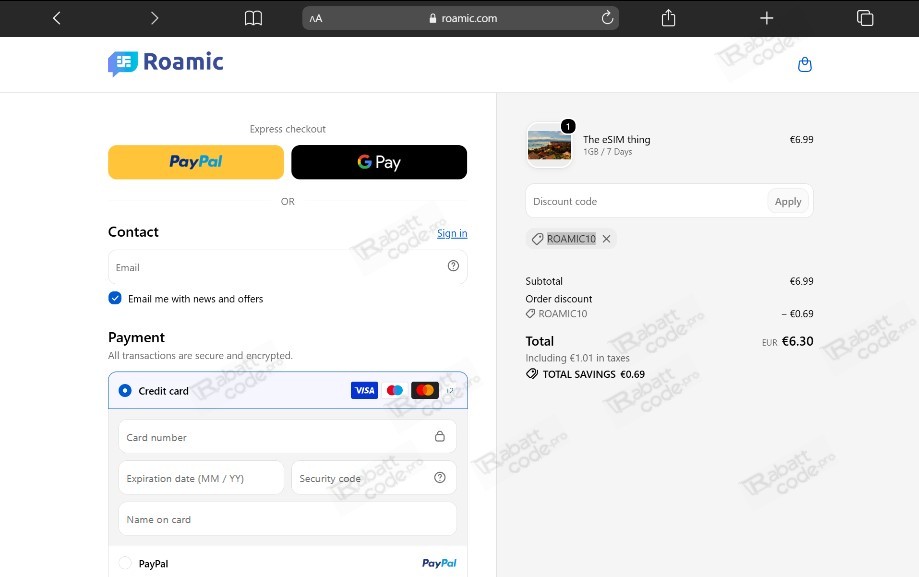919x577 pixels.
Task: Uncheck Email me with news and offers
Action: coord(115,298)
